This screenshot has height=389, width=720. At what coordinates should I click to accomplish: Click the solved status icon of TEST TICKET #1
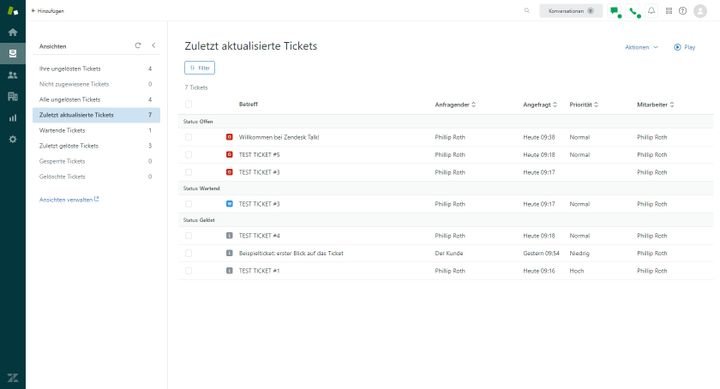click(229, 271)
